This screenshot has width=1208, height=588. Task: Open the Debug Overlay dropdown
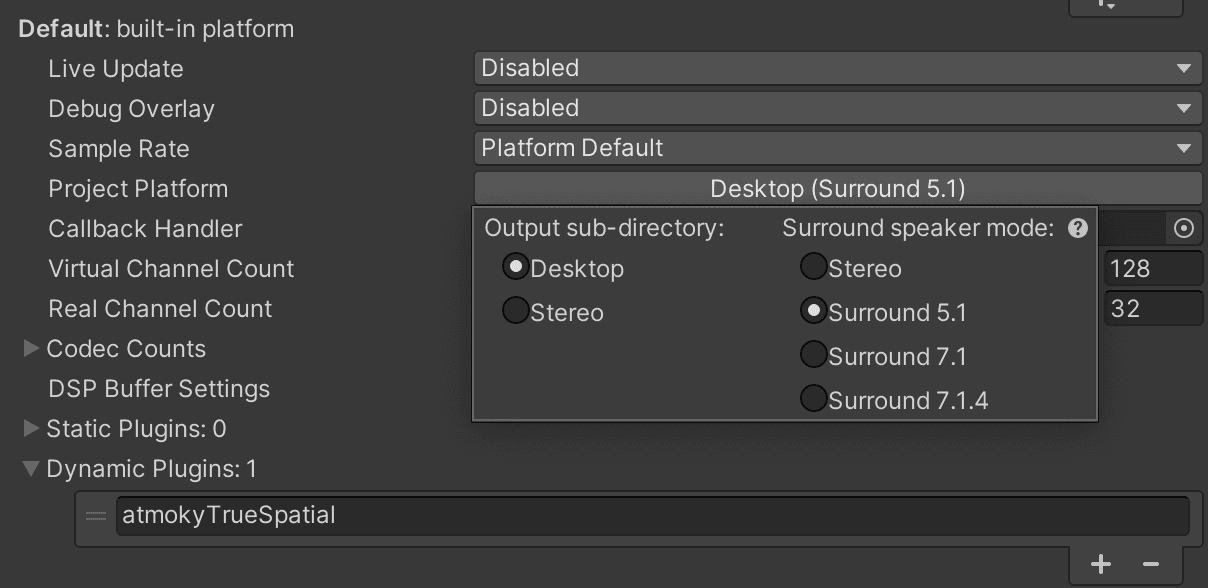pos(836,108)
